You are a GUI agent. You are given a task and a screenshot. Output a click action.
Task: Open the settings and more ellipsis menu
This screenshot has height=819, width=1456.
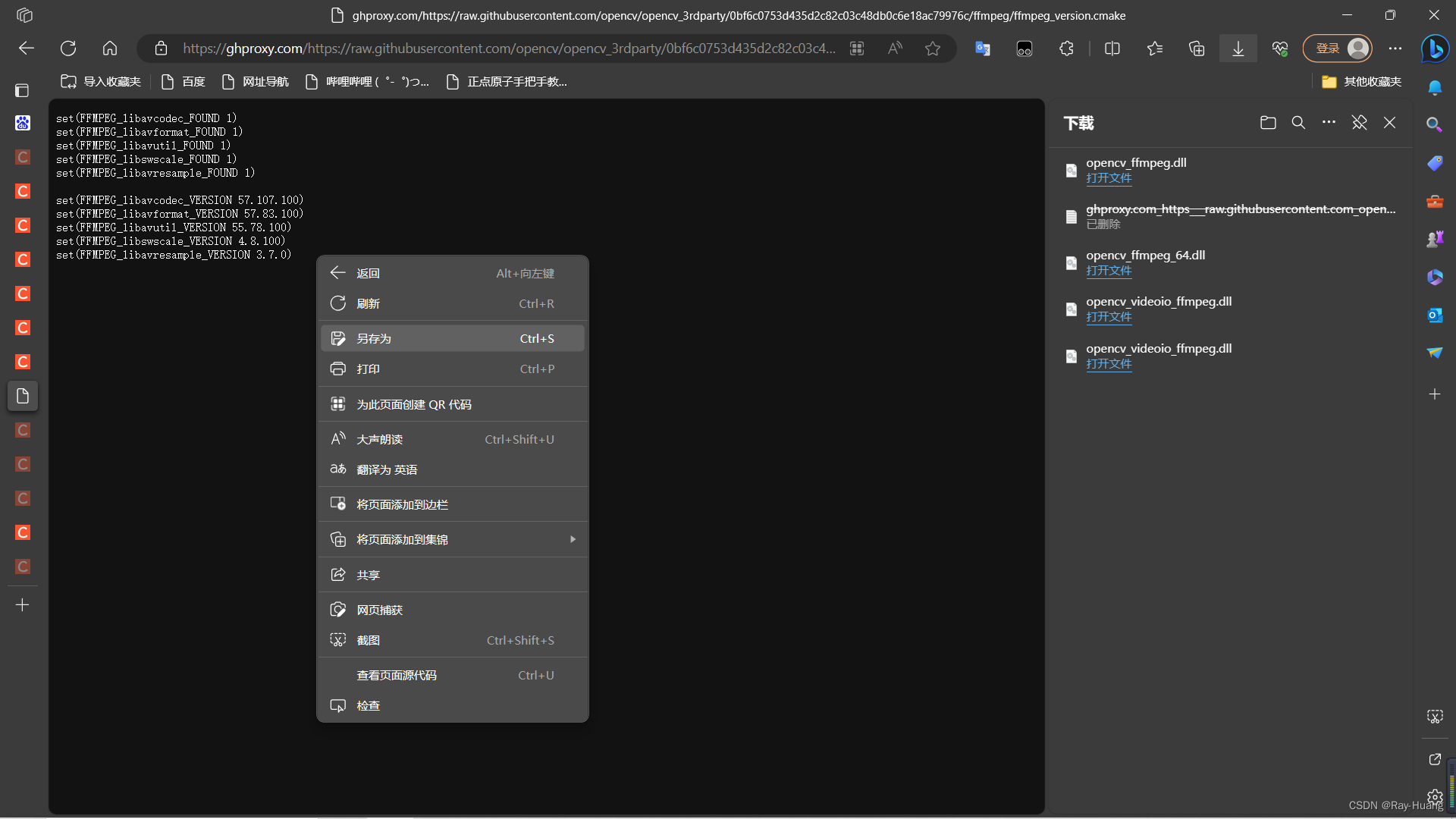(1395, 49)
